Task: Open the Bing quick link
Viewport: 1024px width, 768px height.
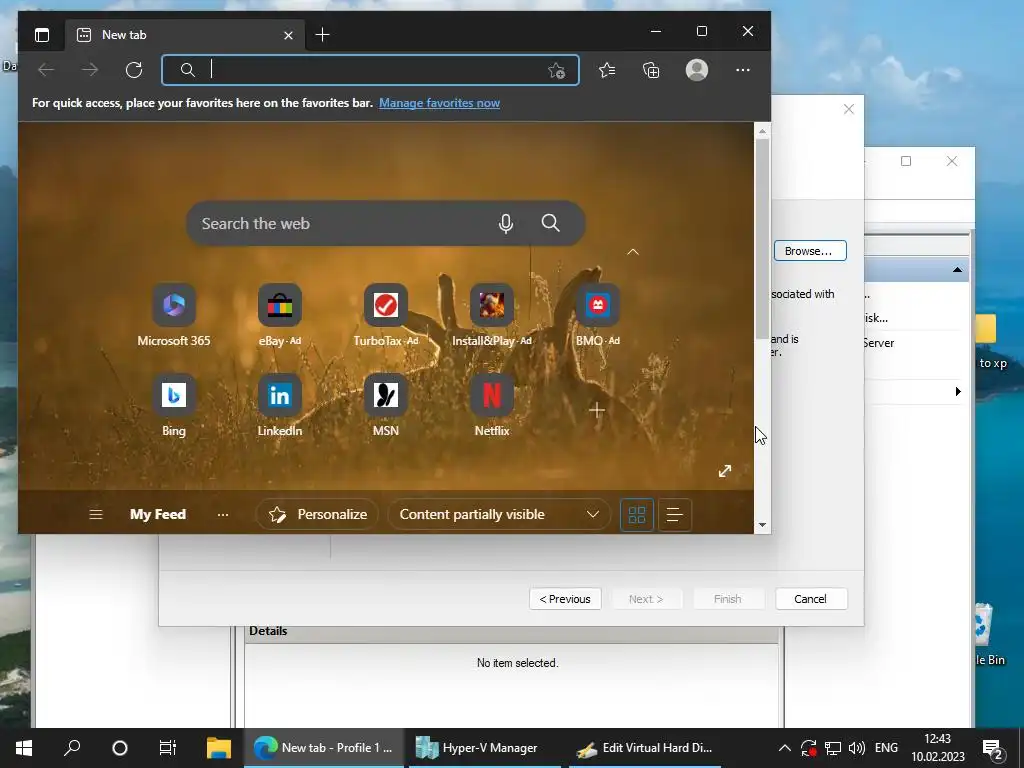Action: click(x=174, y=405)
